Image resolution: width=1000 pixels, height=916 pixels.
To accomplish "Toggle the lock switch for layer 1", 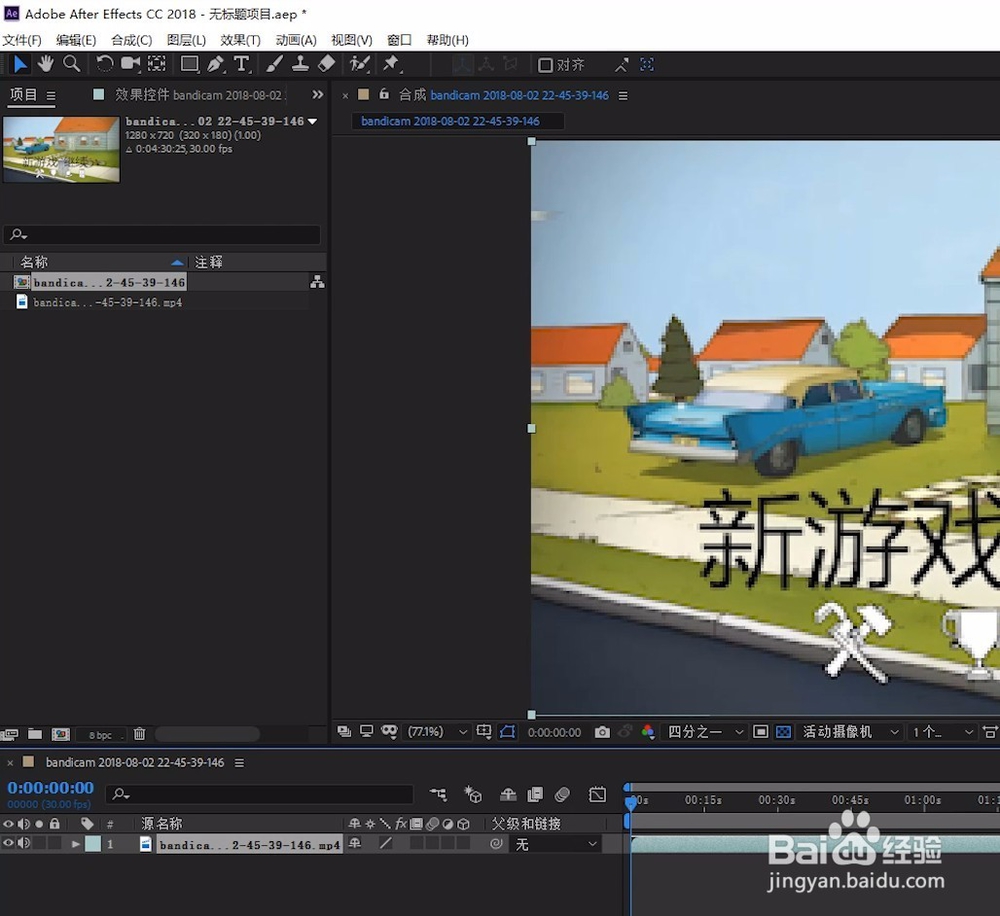I will pyautogui.click(x=55, y=843).
